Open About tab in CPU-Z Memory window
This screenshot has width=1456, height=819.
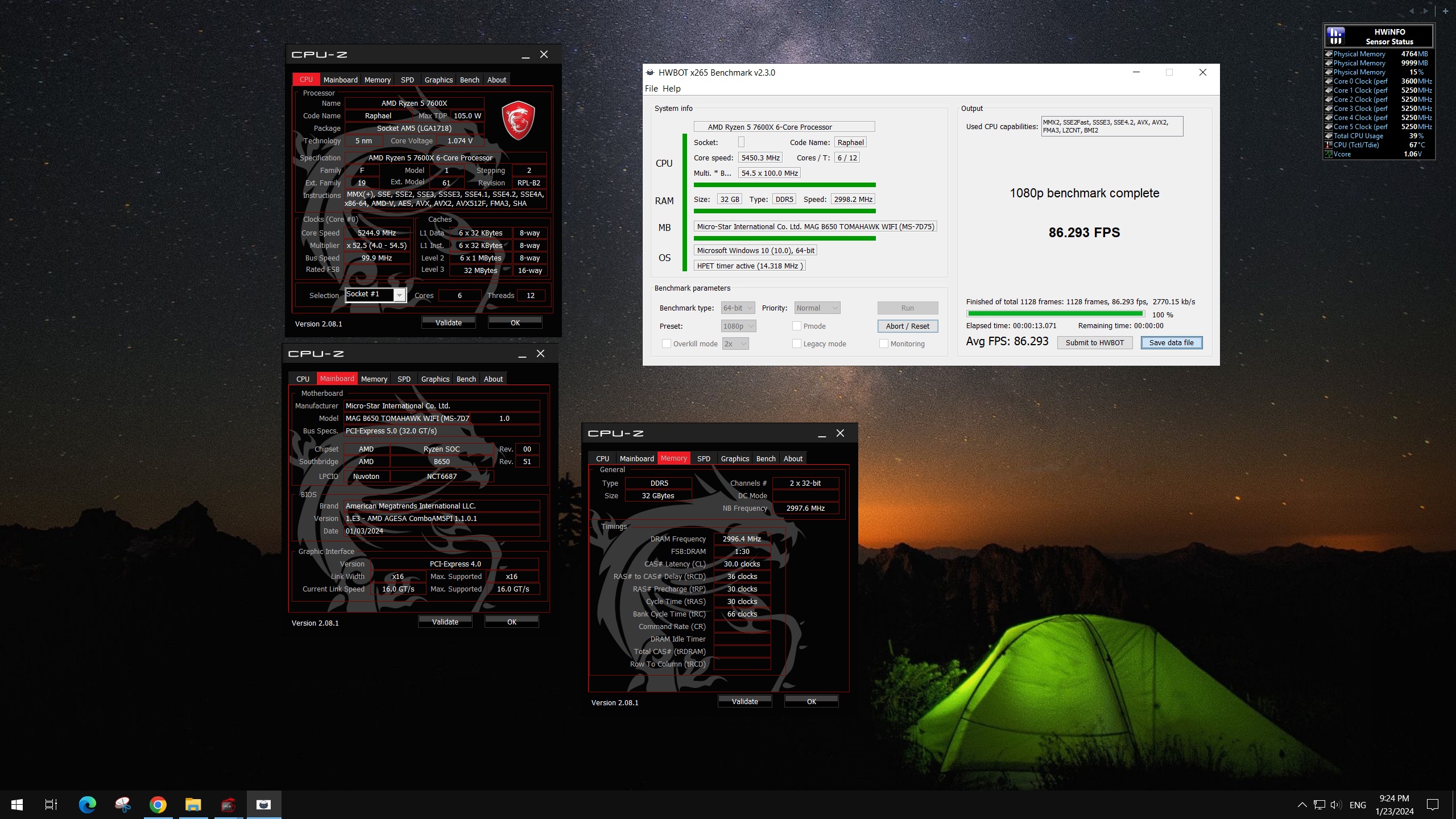(793, 458)
